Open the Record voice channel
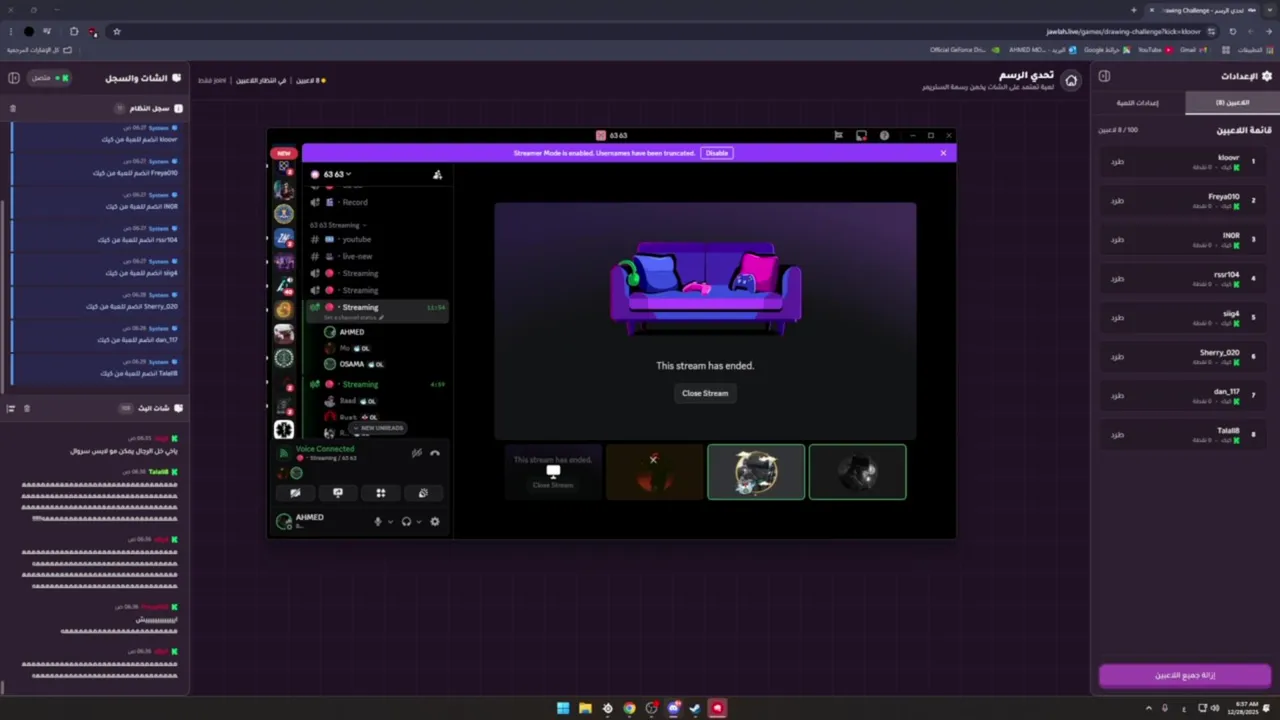This screenshot has width=1280, height=720. (x=355, y=202)
